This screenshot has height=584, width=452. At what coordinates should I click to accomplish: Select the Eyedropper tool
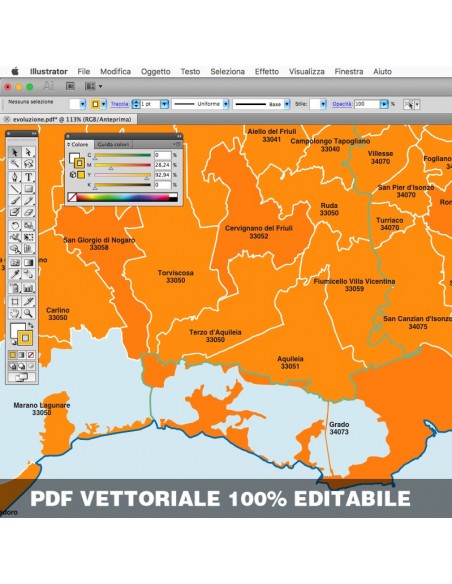[x=15, y=274]
